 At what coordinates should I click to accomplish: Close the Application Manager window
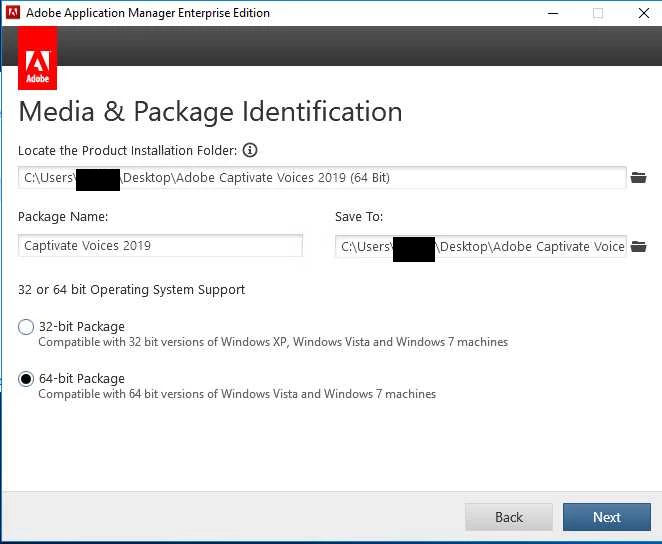click(644, 13)
